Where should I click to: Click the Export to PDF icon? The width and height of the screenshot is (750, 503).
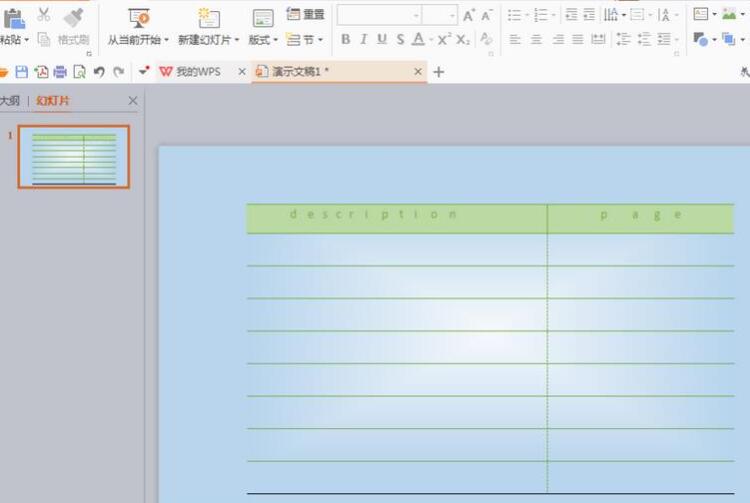(x=41, y=72)
